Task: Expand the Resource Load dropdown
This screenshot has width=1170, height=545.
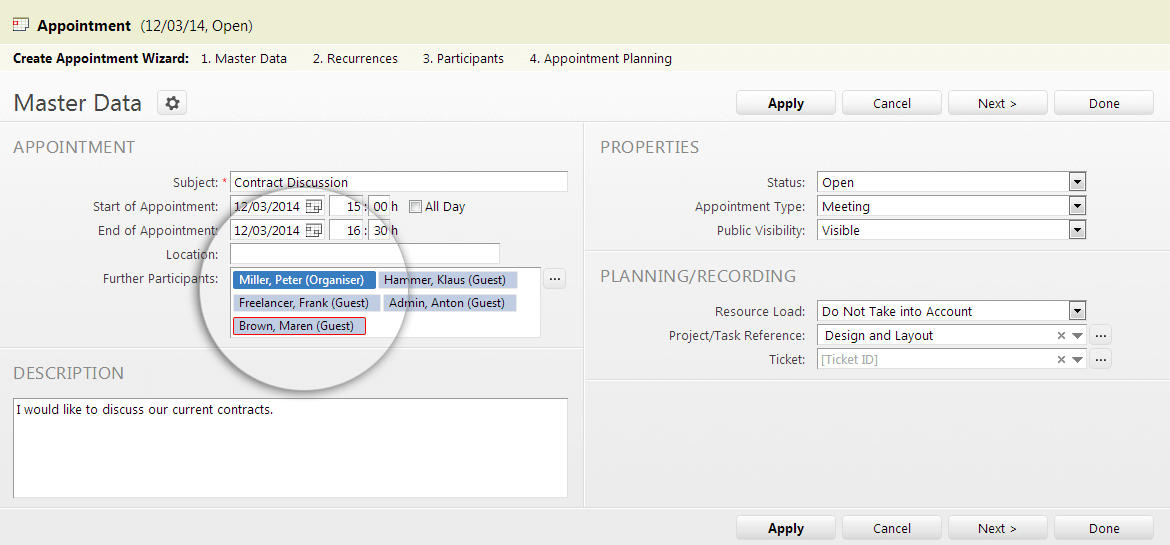Action: (x=1077, y=311)
